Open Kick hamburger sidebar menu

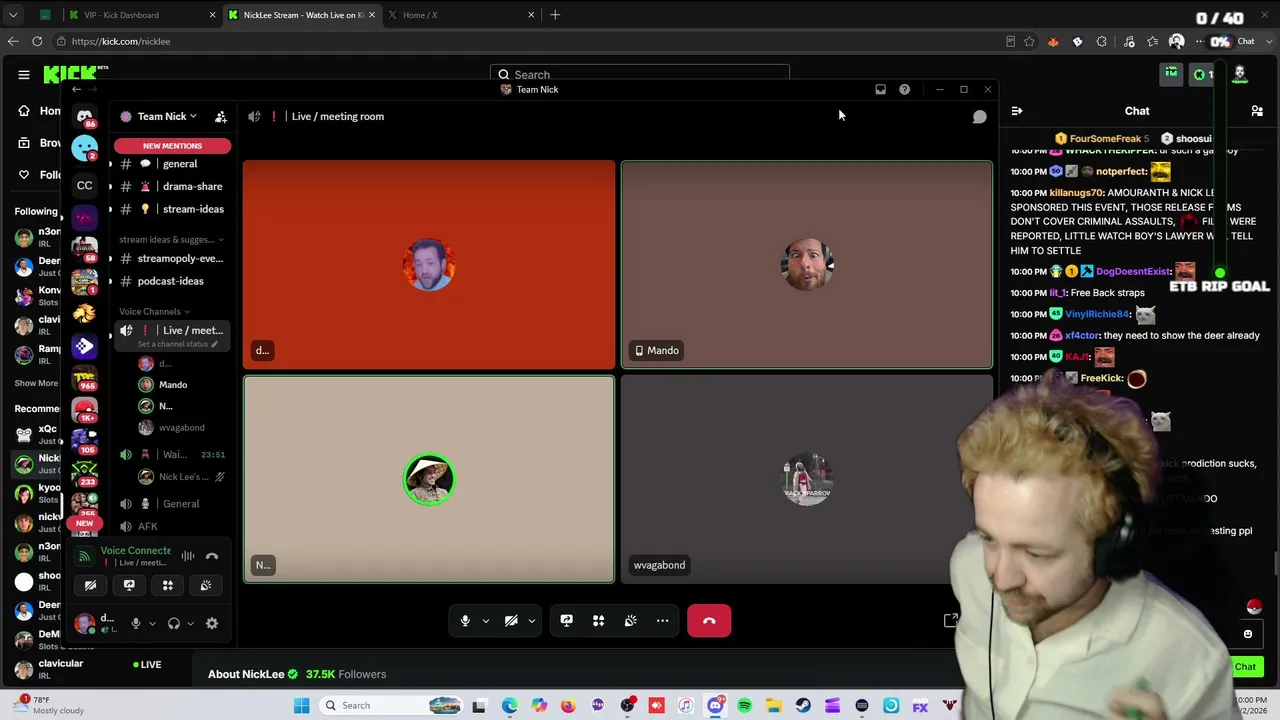click(24, 75)
